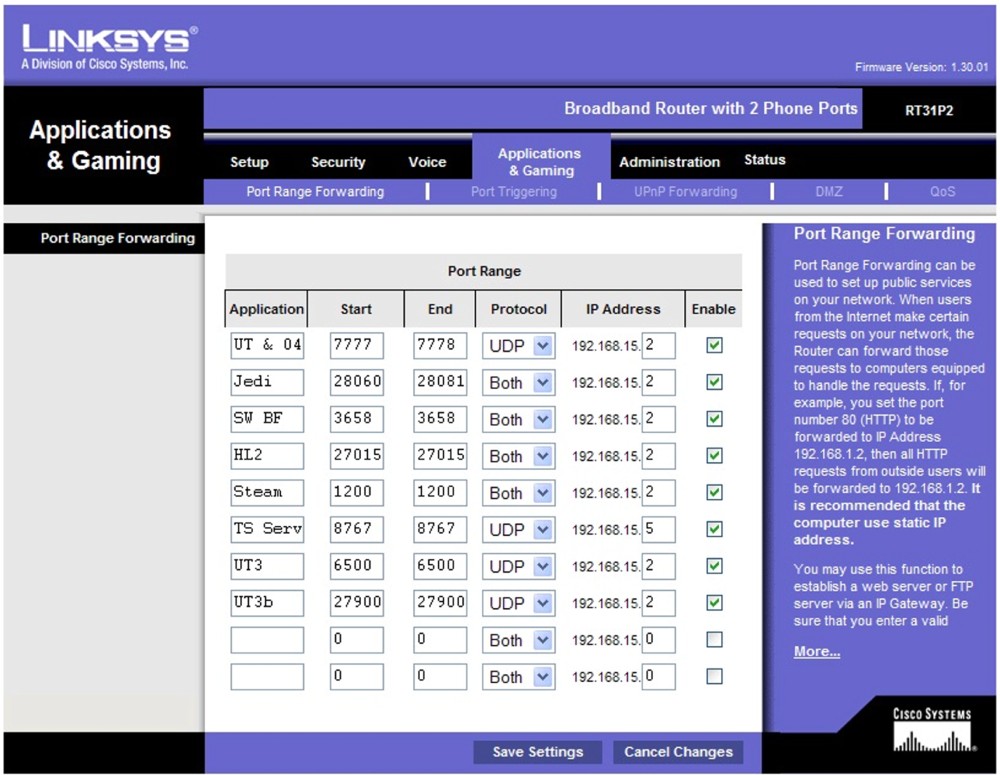Select the Applications & Gaming tab
The image size is (1000, 775).
tap(540, 162)
